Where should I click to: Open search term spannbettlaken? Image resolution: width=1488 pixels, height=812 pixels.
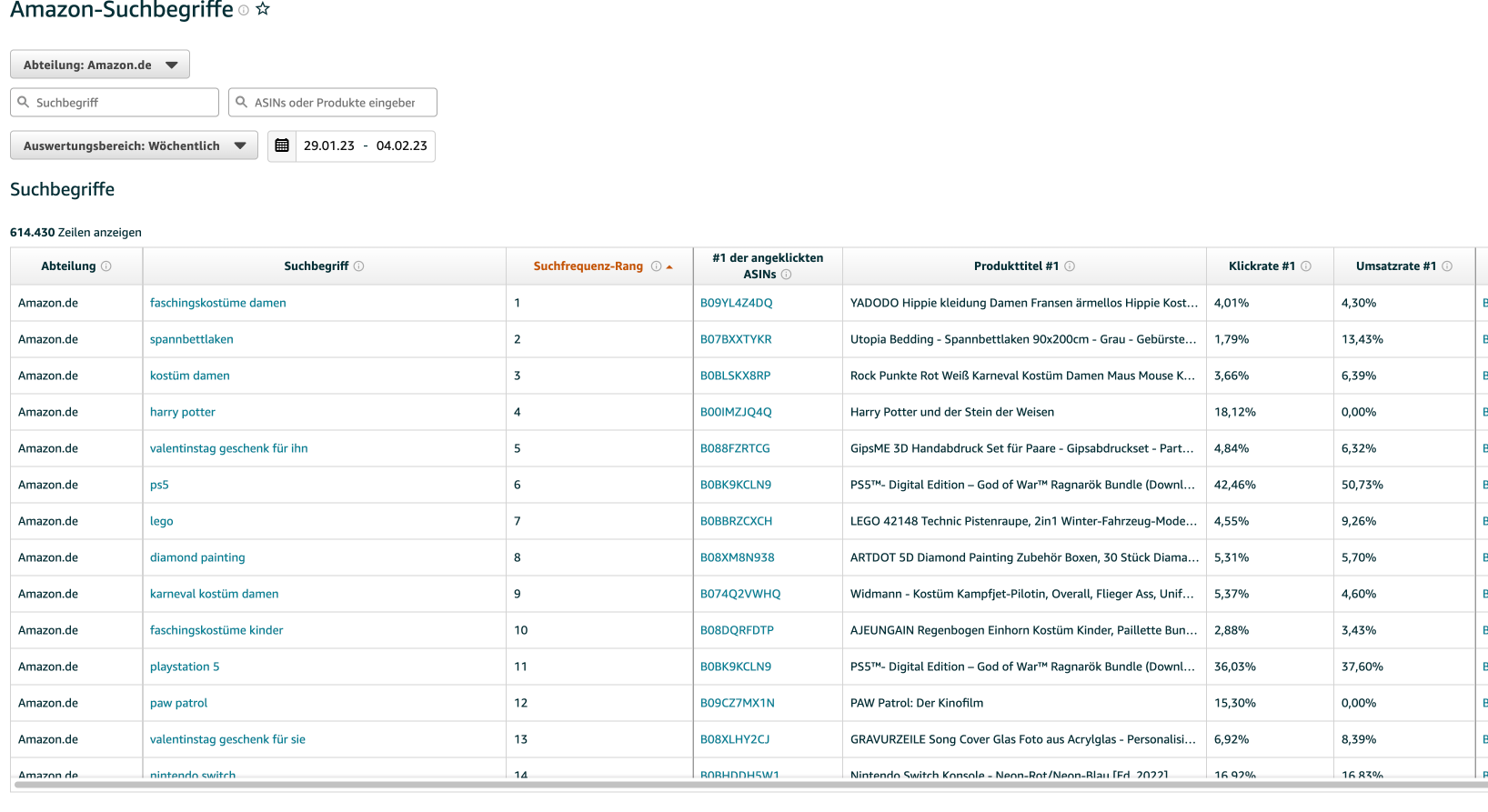coord(192,339)
